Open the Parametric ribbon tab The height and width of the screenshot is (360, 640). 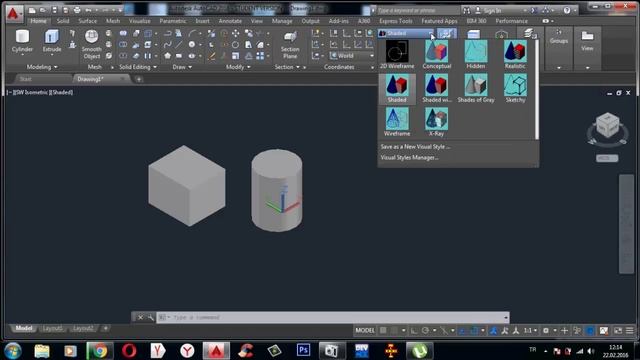(x=173, y=21)
